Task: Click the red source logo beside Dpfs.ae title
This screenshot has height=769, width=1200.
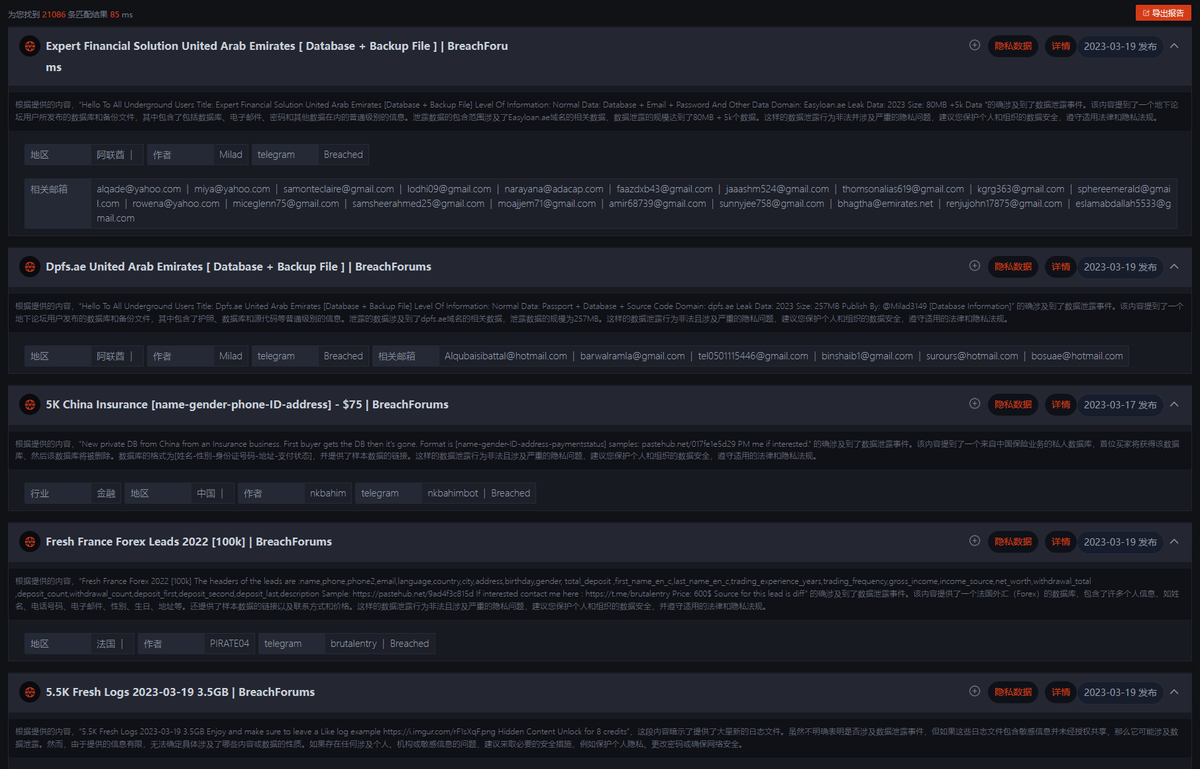Action: tap(30, 267)
